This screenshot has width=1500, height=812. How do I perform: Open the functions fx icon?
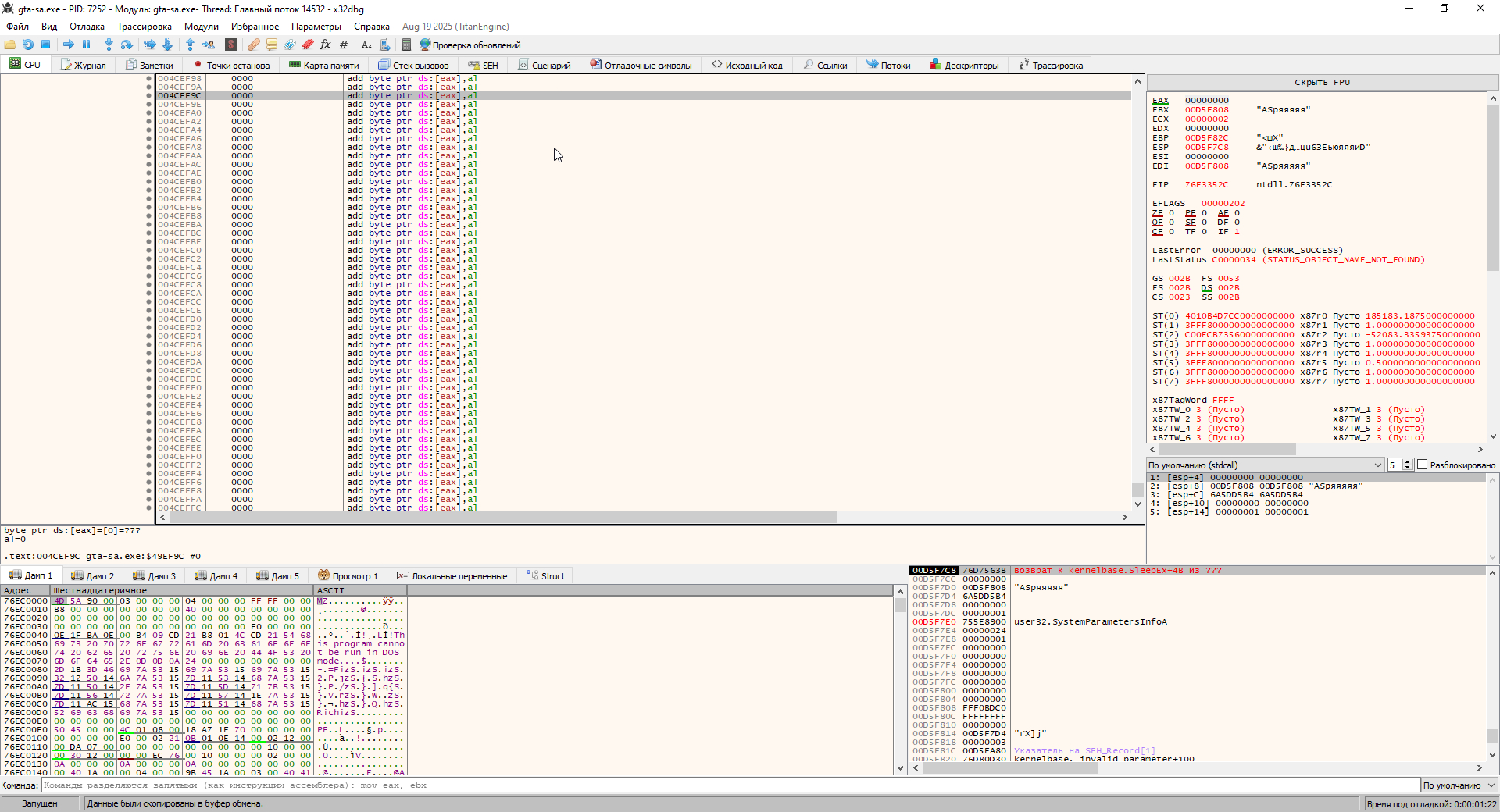click(x=326, y=45)
